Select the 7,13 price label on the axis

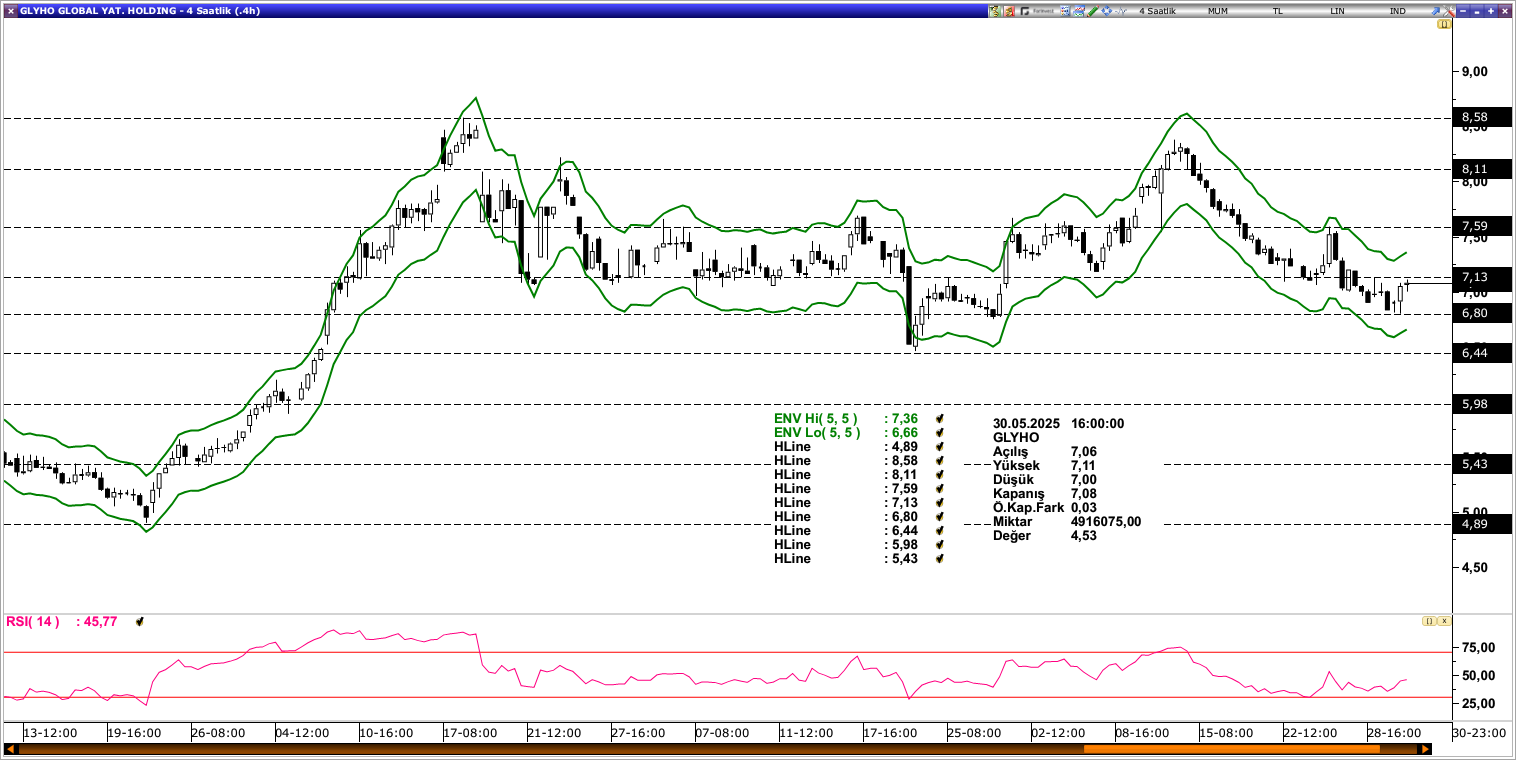1482,277
